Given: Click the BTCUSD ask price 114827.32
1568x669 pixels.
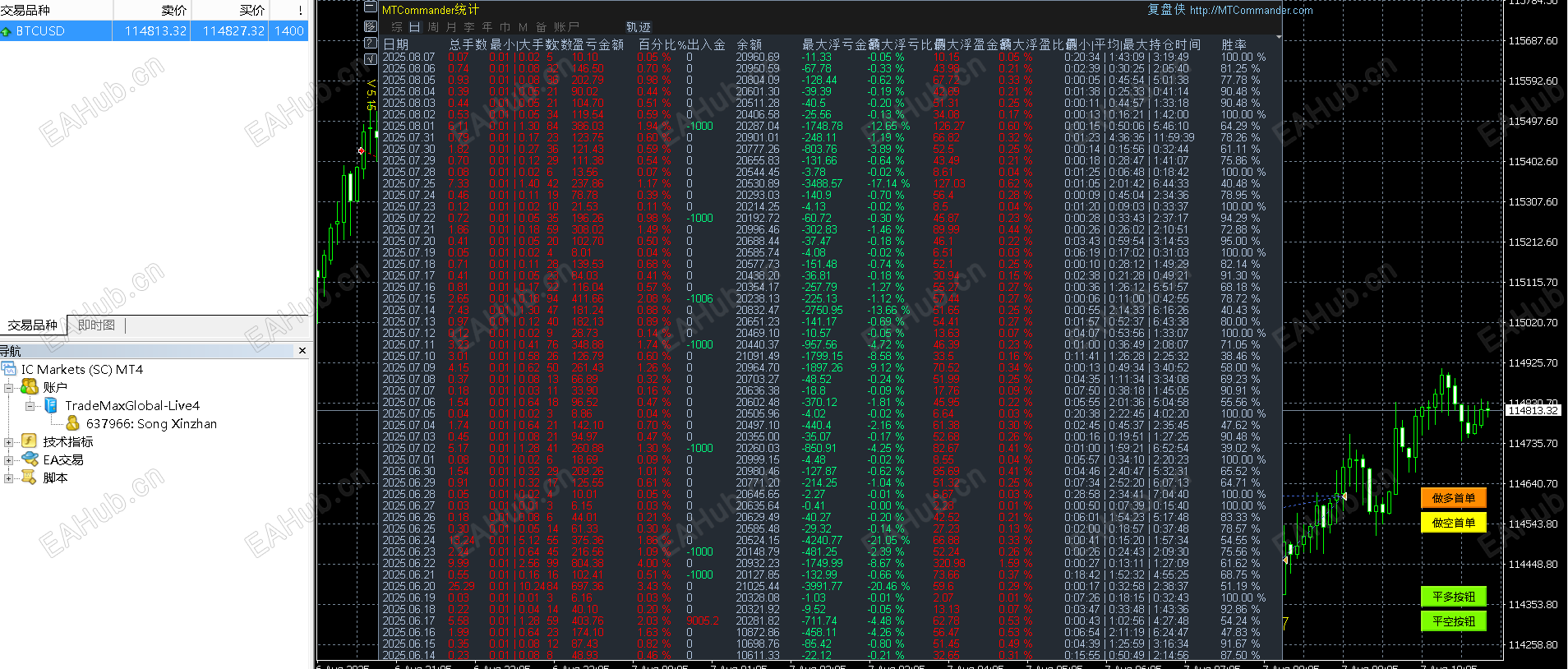Looking at the screenshot, I should [x=234, y=31].
